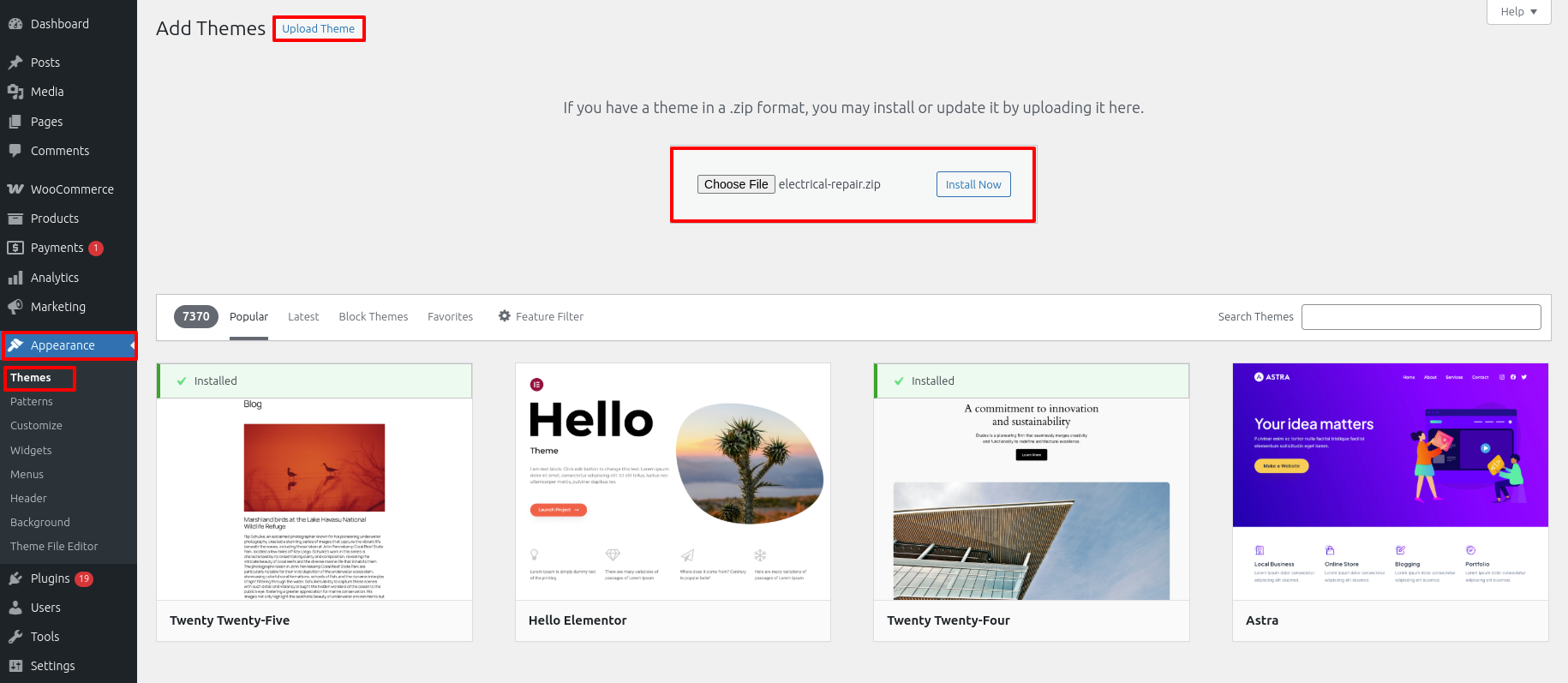Click the Twenty Twenty-Five theme name
The image size is (1568, 683).
pos(230,620)
